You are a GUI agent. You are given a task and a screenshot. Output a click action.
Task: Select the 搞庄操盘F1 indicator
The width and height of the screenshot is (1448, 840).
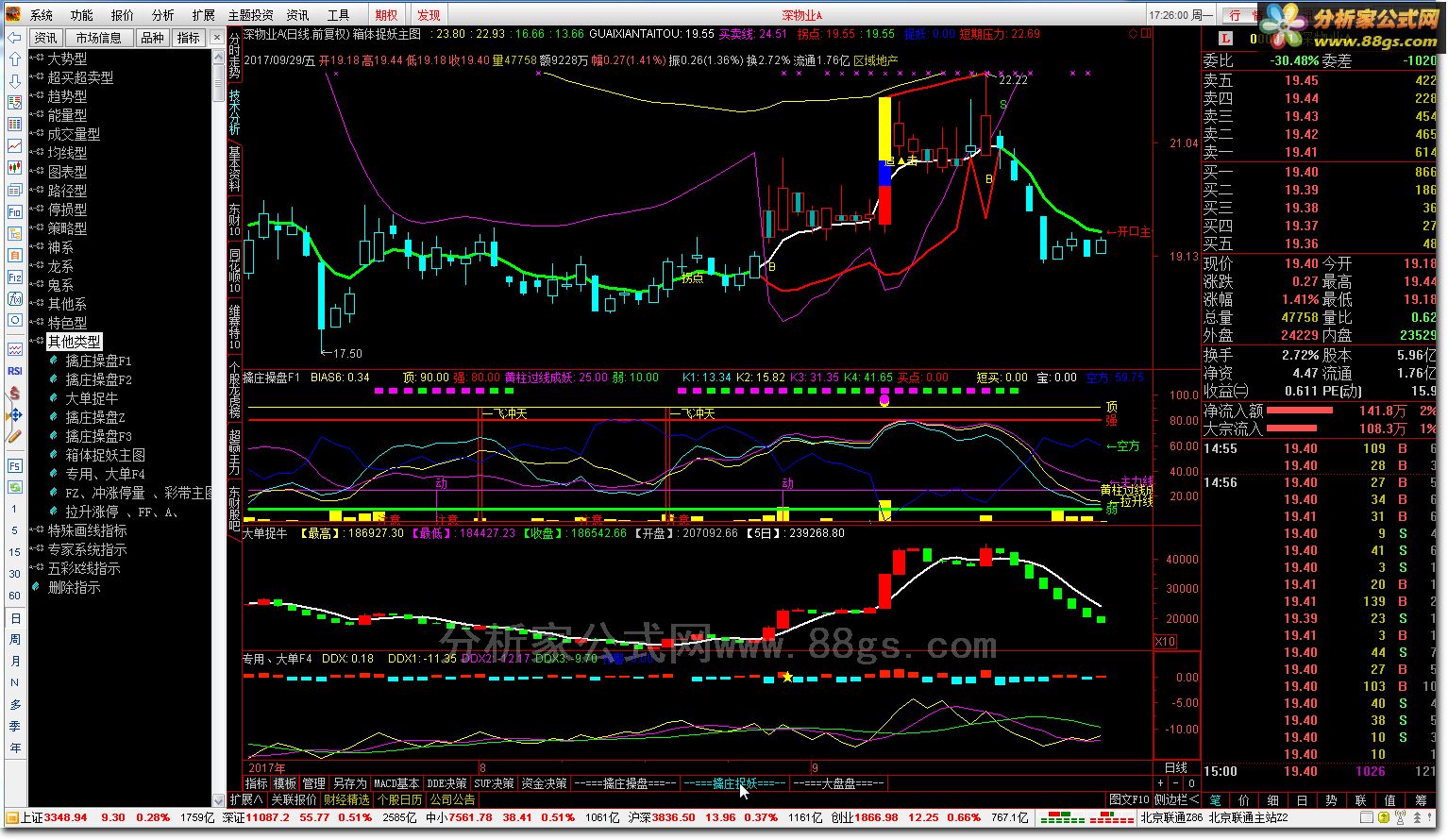click(98, 361)
